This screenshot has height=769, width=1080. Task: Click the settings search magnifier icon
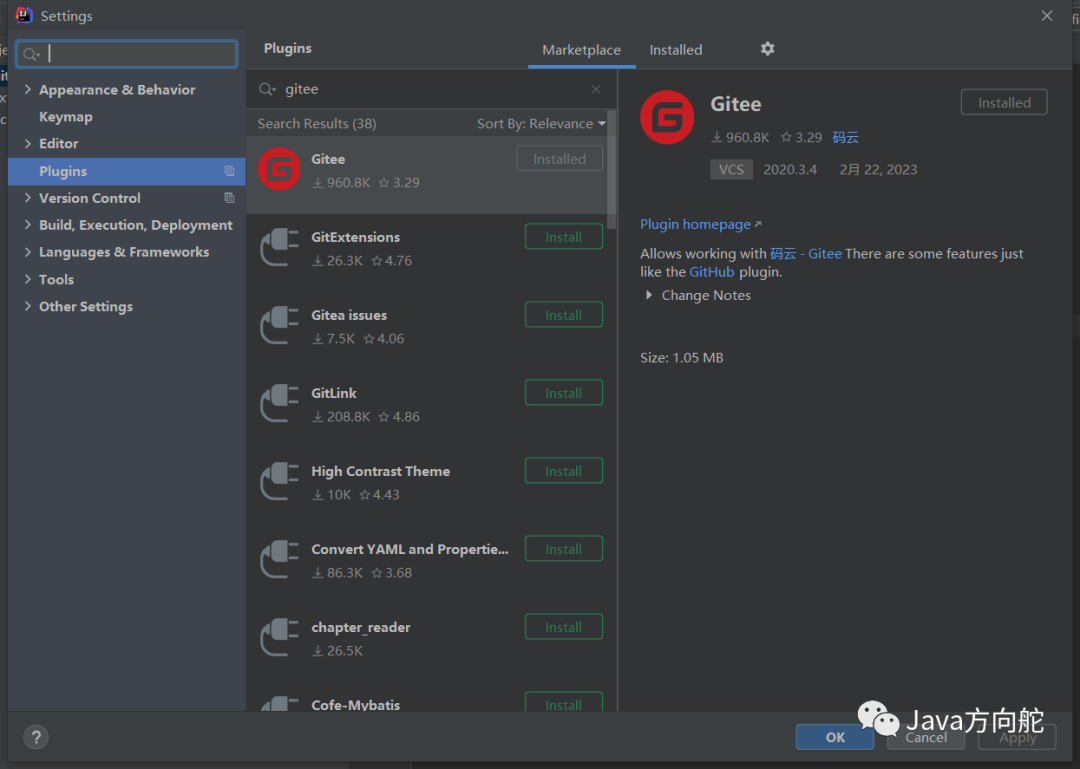click(x=31, y=54)
